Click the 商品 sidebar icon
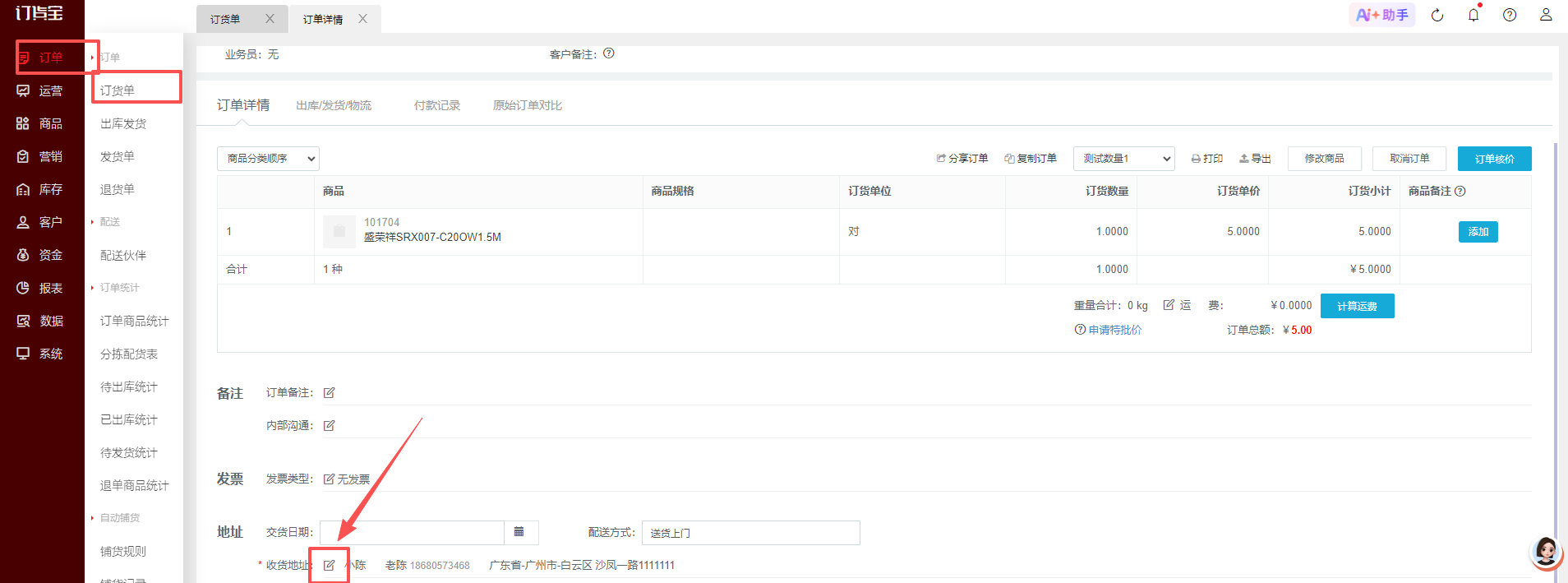1568x583 pixels. click(x=24, y=123)
